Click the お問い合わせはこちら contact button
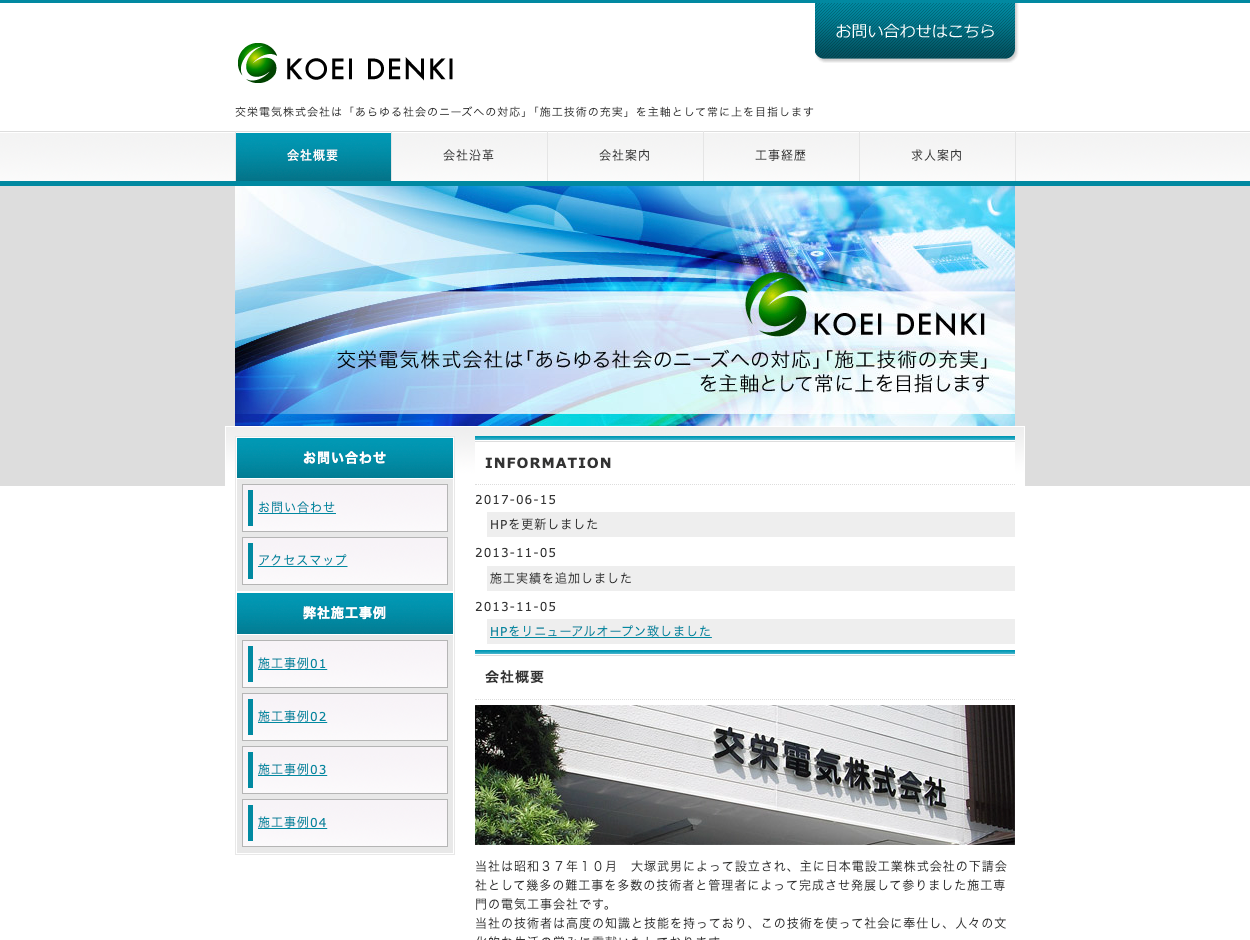The height and width of the screenshot is (940, 1250). [x=914, y=30]
